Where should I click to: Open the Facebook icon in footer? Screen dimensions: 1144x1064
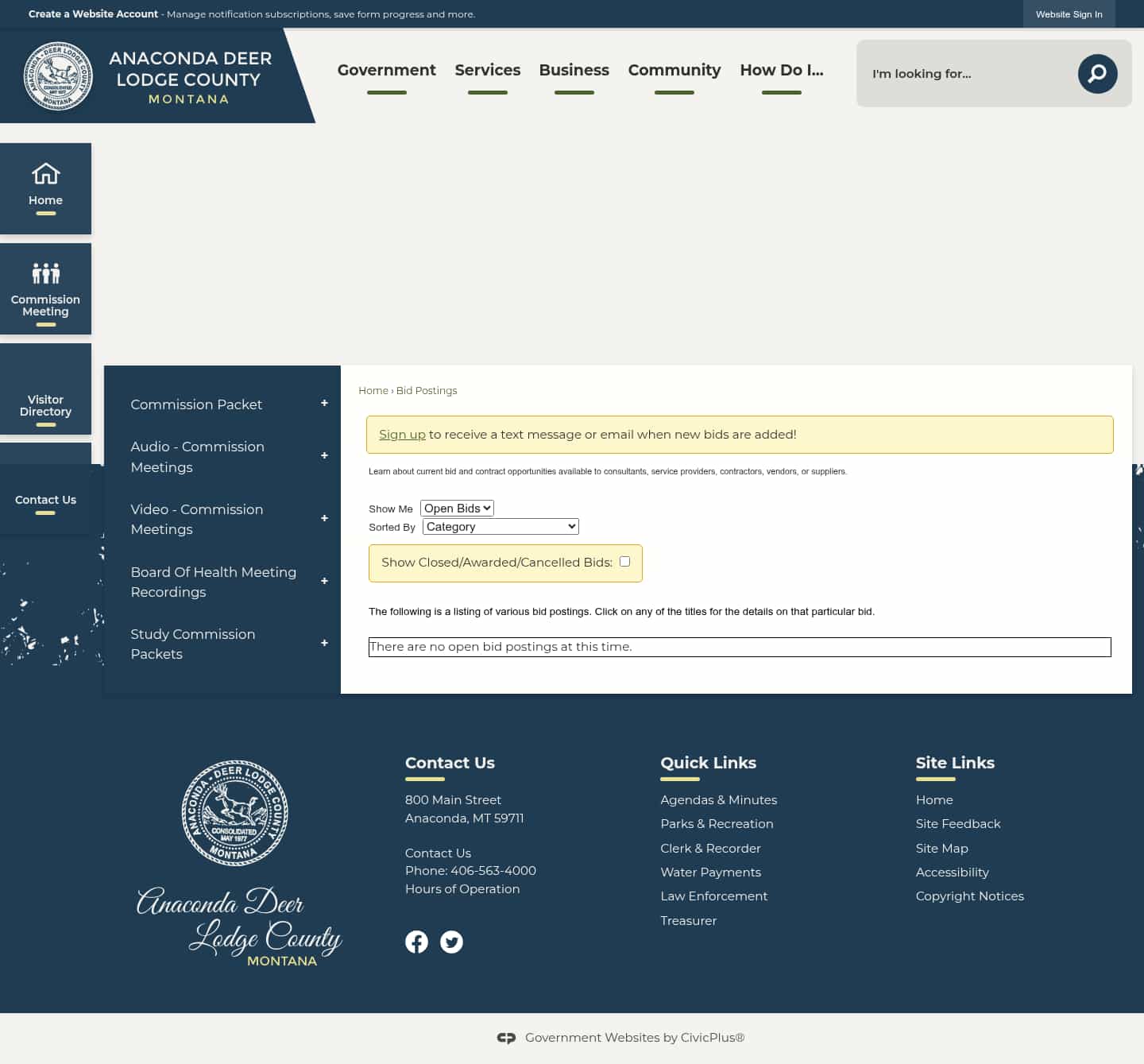416,942
